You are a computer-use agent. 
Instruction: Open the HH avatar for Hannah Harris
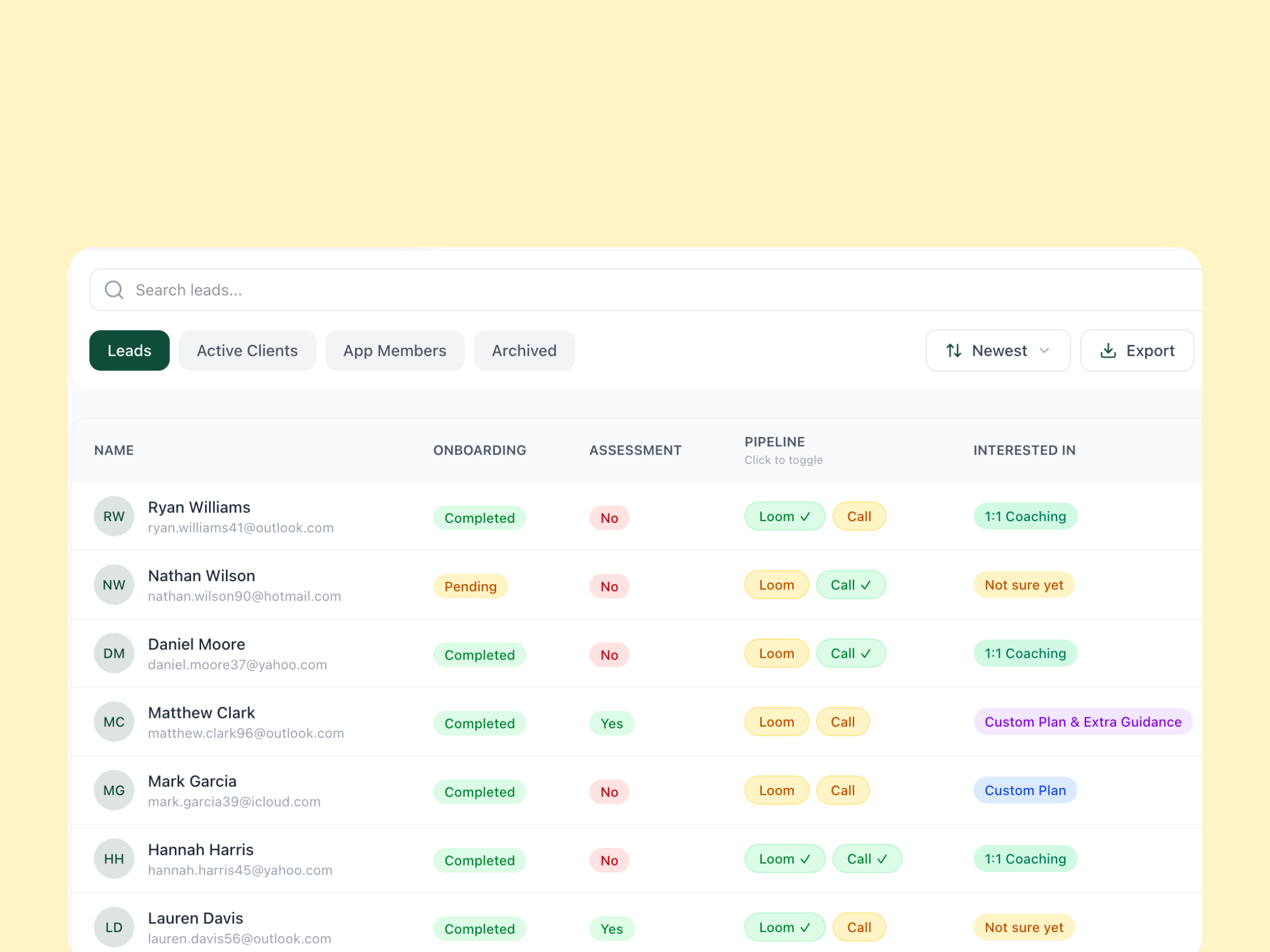(114, 858)
